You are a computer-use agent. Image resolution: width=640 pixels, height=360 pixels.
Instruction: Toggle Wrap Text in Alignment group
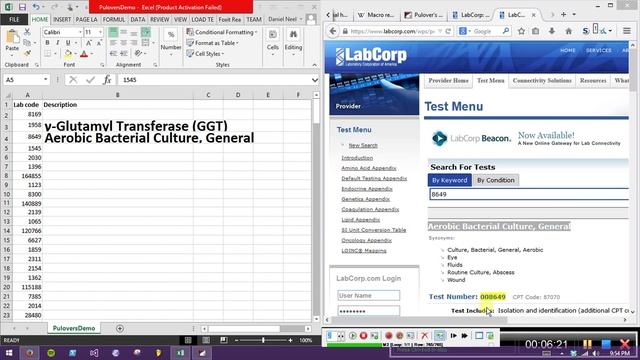[146, 32]
